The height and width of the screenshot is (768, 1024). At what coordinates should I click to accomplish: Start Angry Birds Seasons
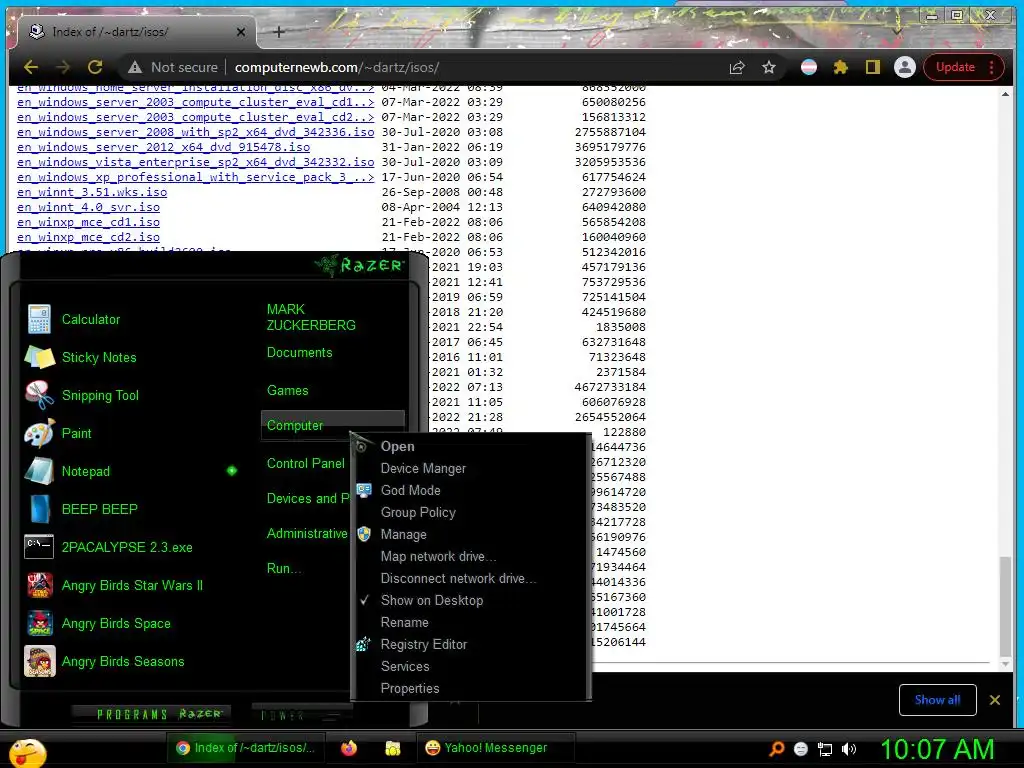pos(123,661)
